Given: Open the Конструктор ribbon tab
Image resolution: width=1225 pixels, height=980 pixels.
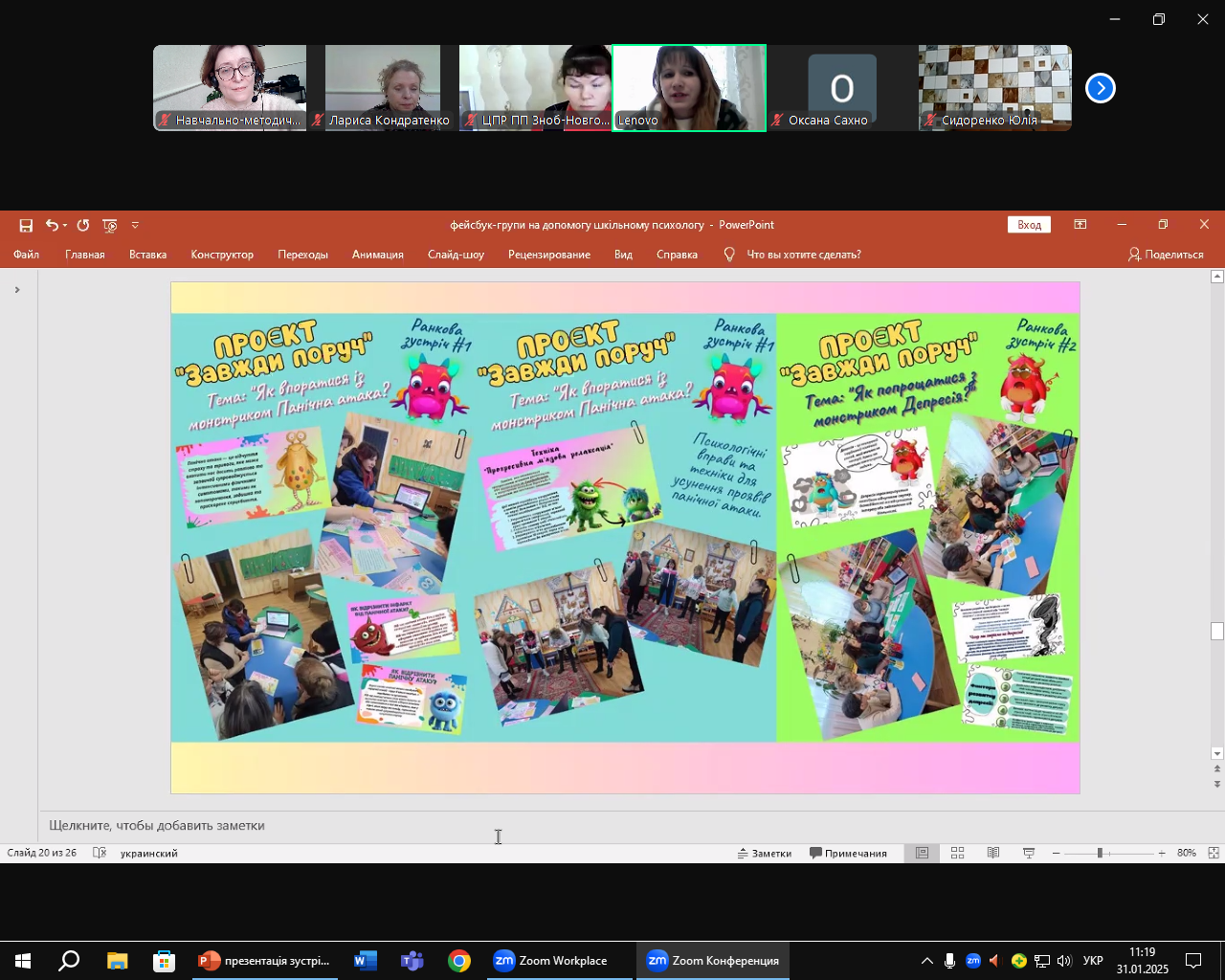Looking at the screenshot, I should click(222, 255).
